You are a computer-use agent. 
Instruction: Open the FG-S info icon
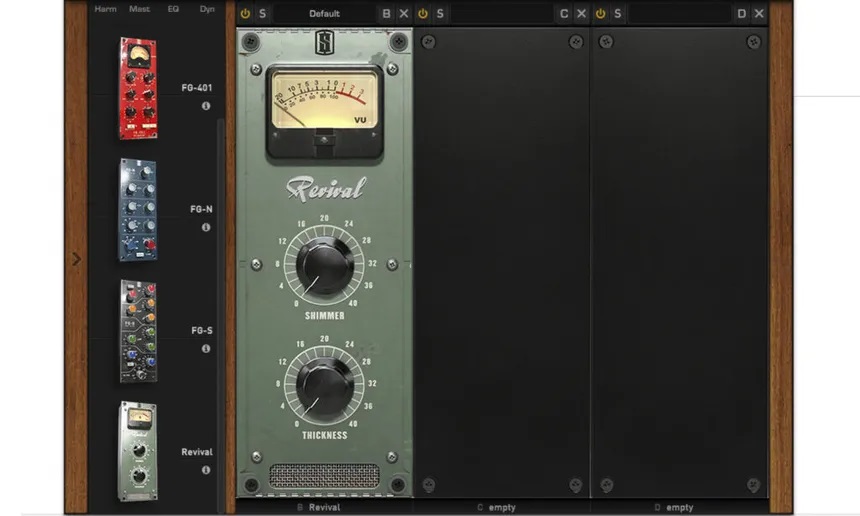[x=206, y=348]
